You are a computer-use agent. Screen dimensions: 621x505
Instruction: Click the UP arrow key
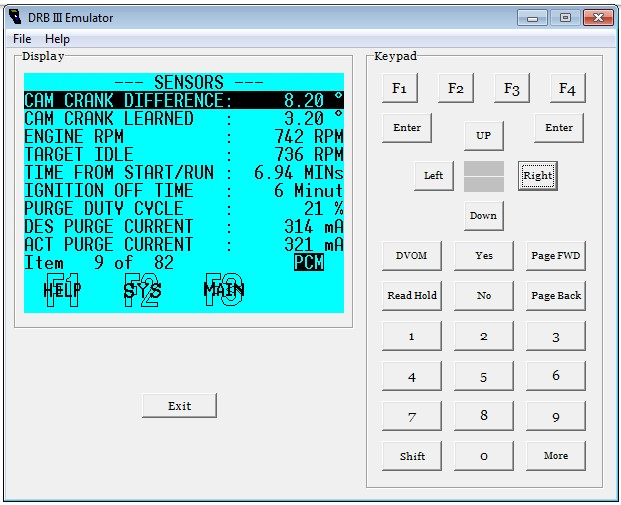click(x=483, y=135)
